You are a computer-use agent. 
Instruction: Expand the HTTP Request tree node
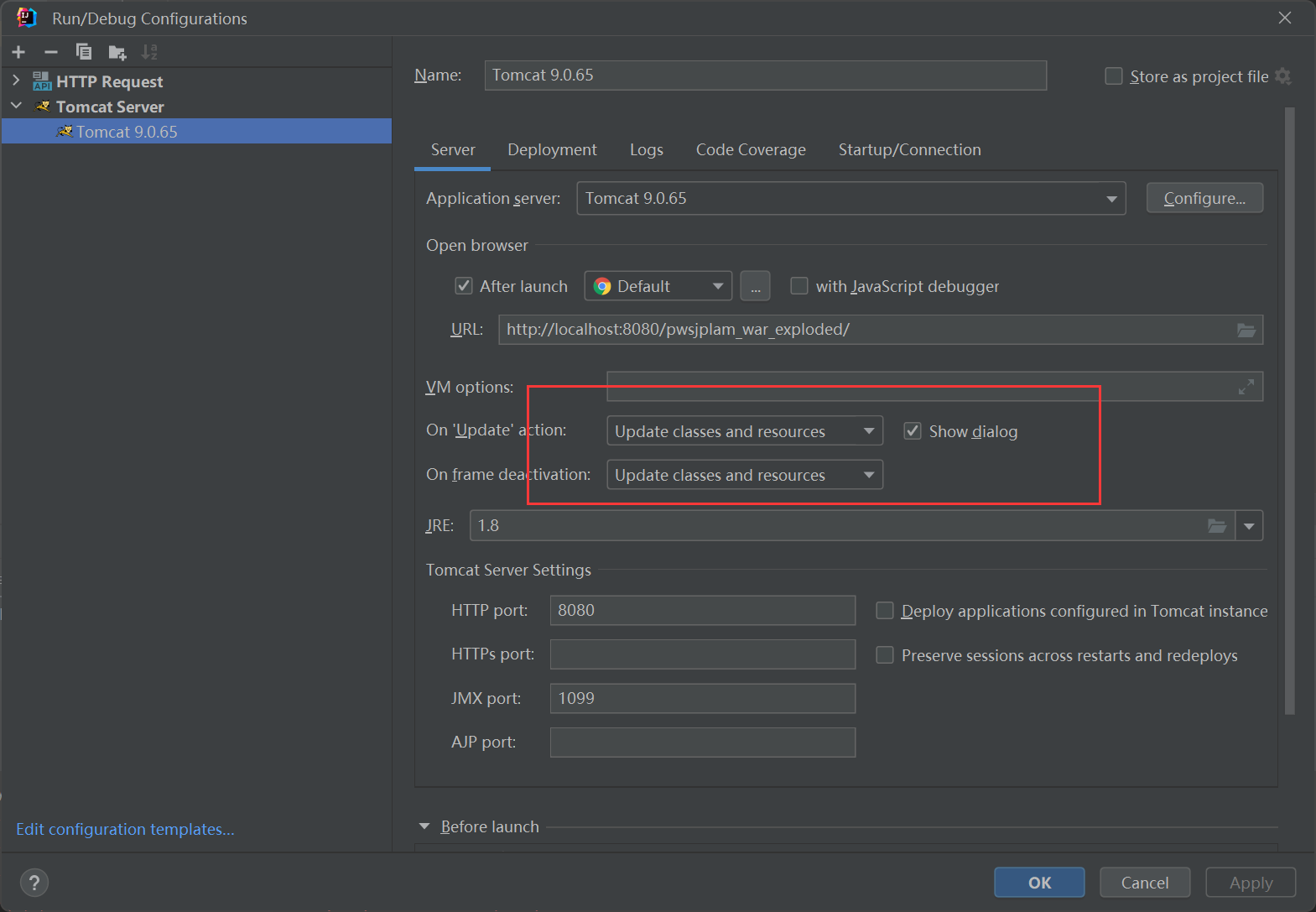(x=16, y=81)
